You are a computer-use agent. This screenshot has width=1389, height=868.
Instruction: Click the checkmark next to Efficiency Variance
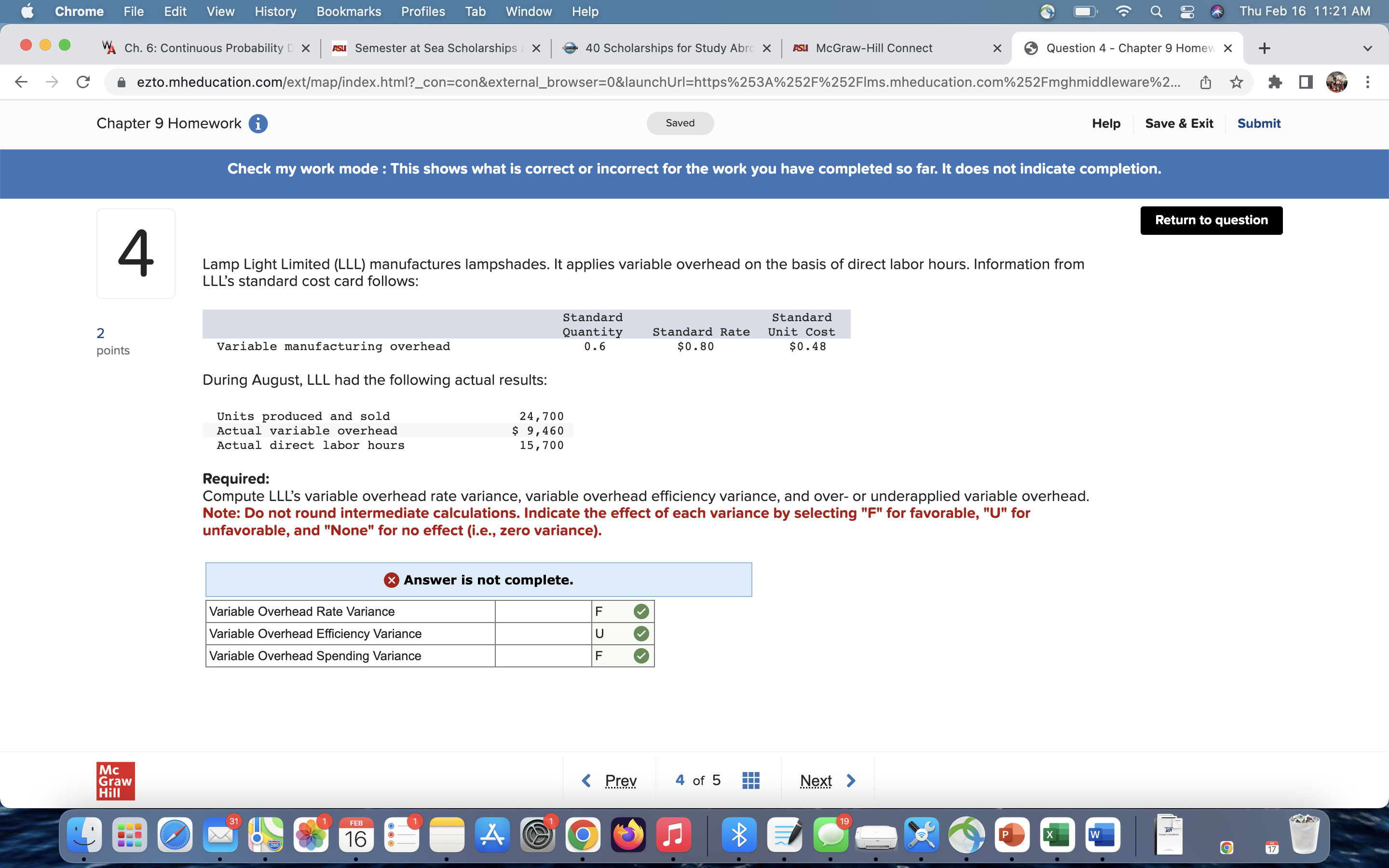(641, 633)
